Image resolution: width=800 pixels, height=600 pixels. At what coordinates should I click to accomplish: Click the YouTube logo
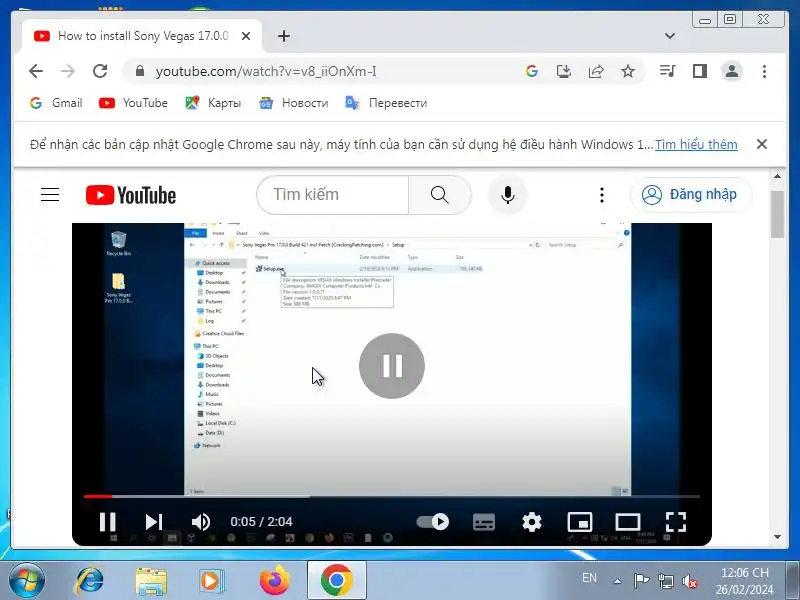pos(131,195)
